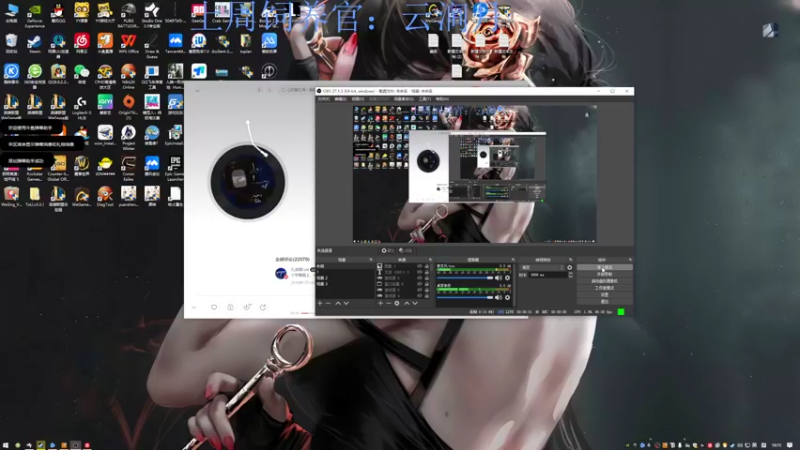Open the Origin desktop shortcut
The width and height of the screenshot is (800, 450).
tap(129, 105)
